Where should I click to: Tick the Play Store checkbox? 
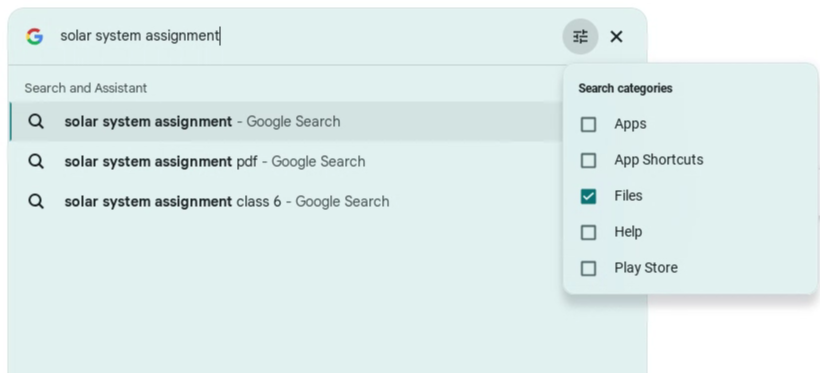(x=588, y=268)
